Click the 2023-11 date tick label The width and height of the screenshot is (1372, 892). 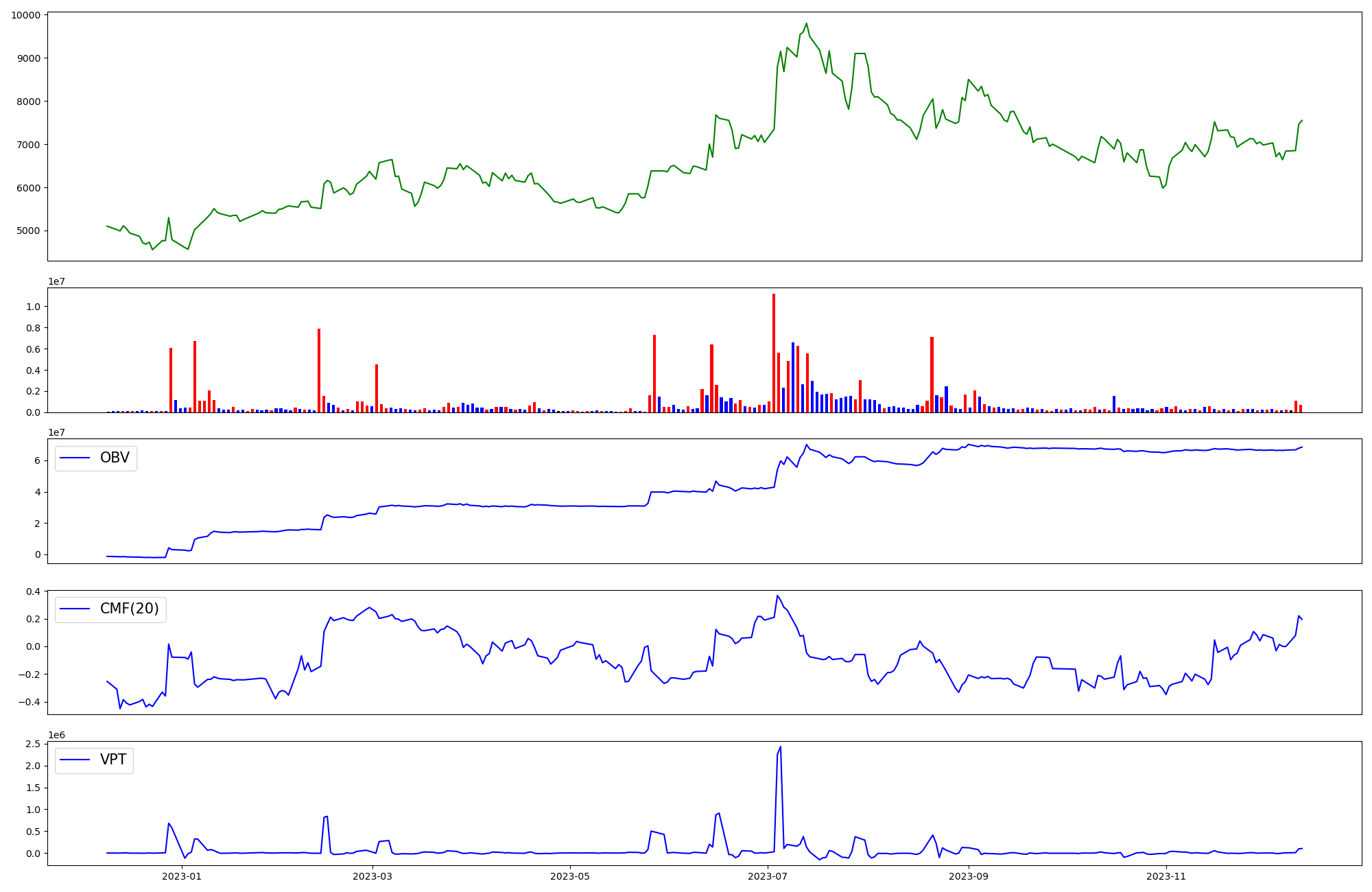[1166, 876]
